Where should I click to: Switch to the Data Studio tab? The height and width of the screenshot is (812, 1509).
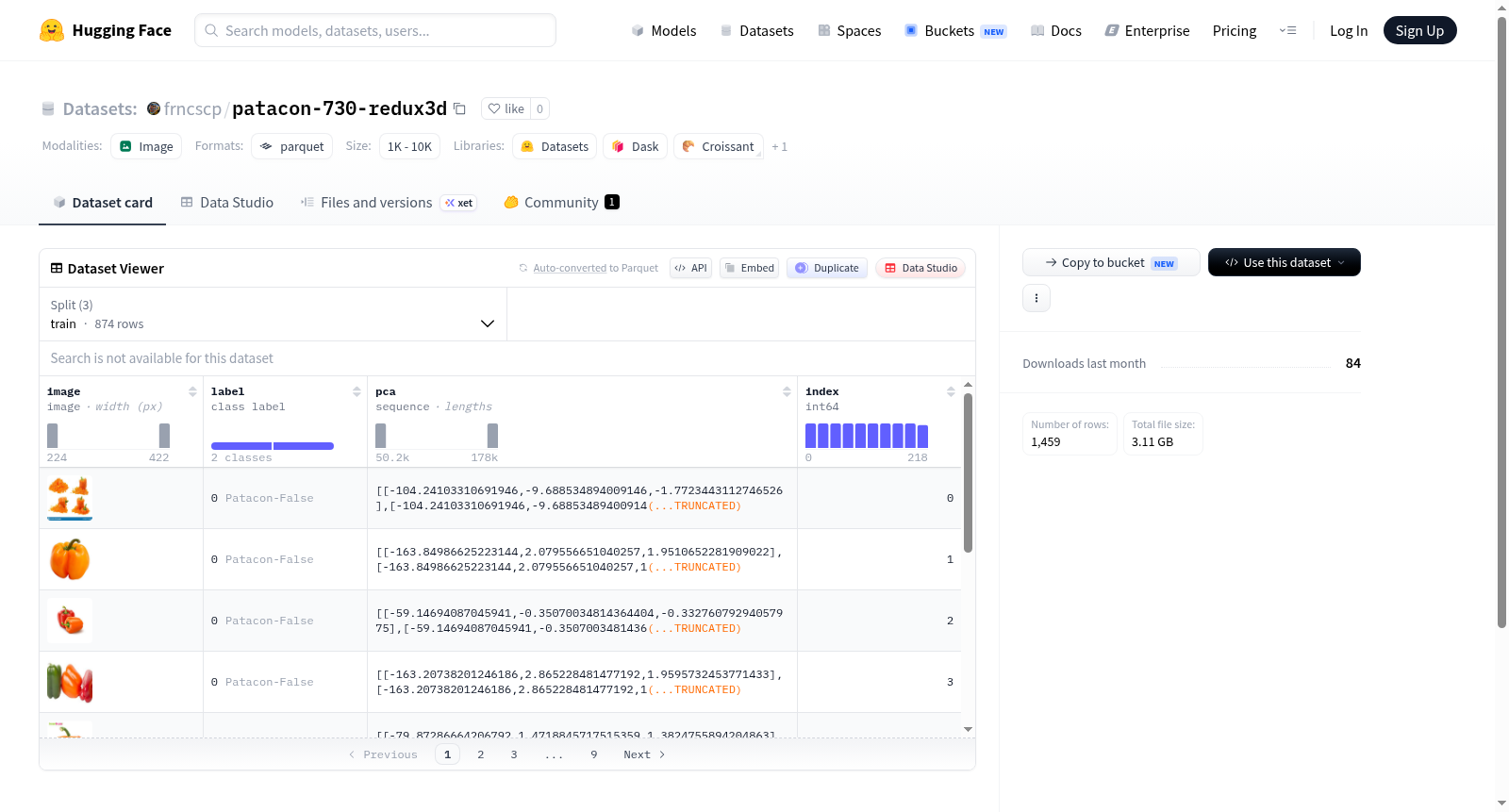point(227,202)
